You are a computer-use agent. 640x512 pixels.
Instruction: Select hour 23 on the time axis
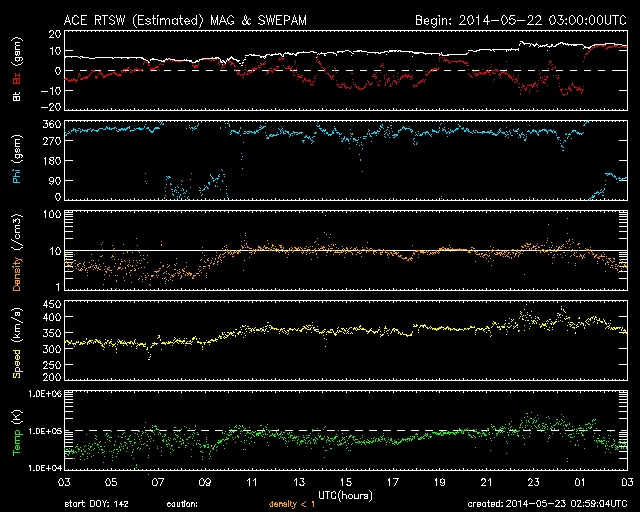point(532,483)
